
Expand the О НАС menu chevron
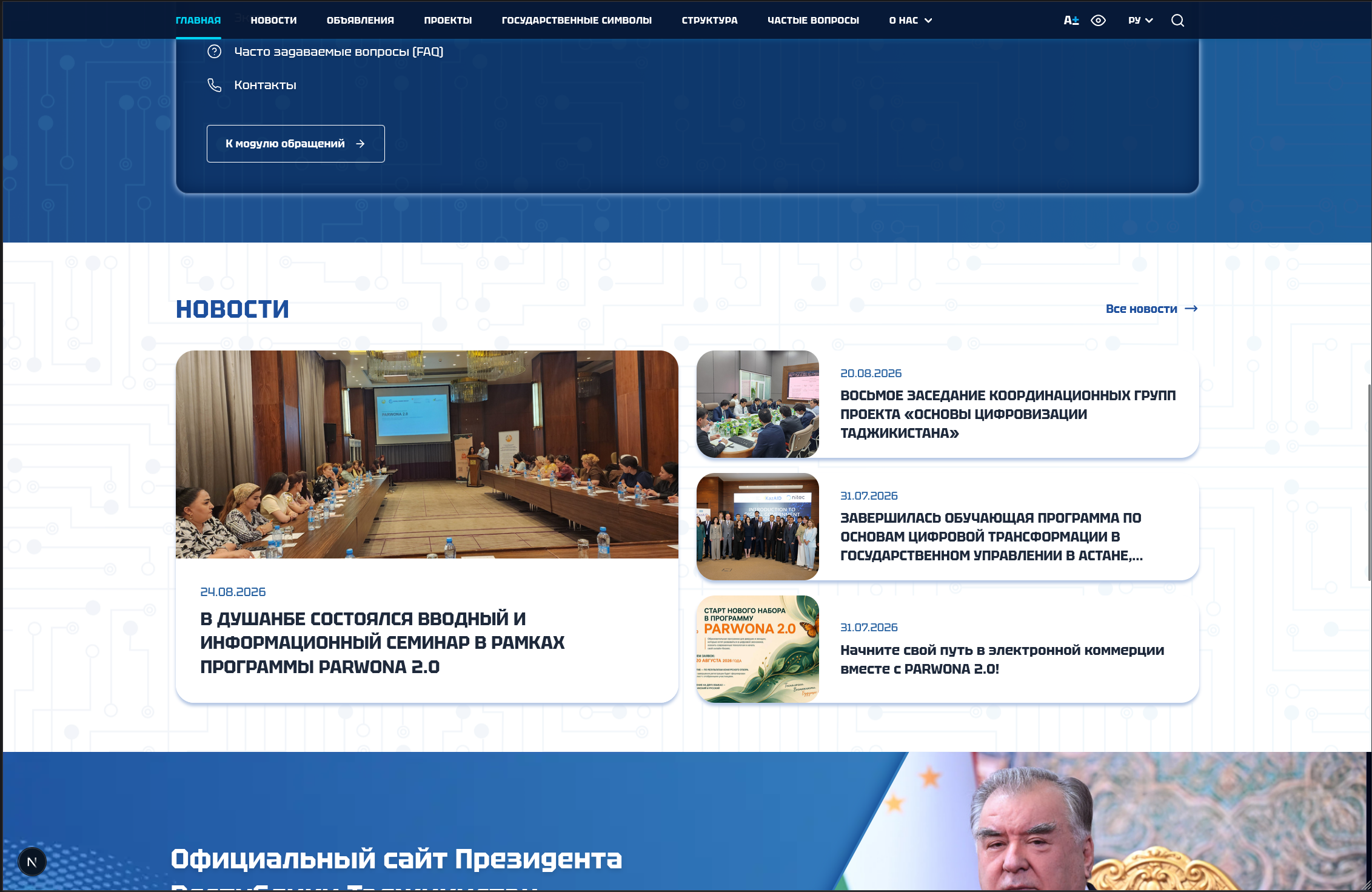pyautogui.click(x=928, y=21)
